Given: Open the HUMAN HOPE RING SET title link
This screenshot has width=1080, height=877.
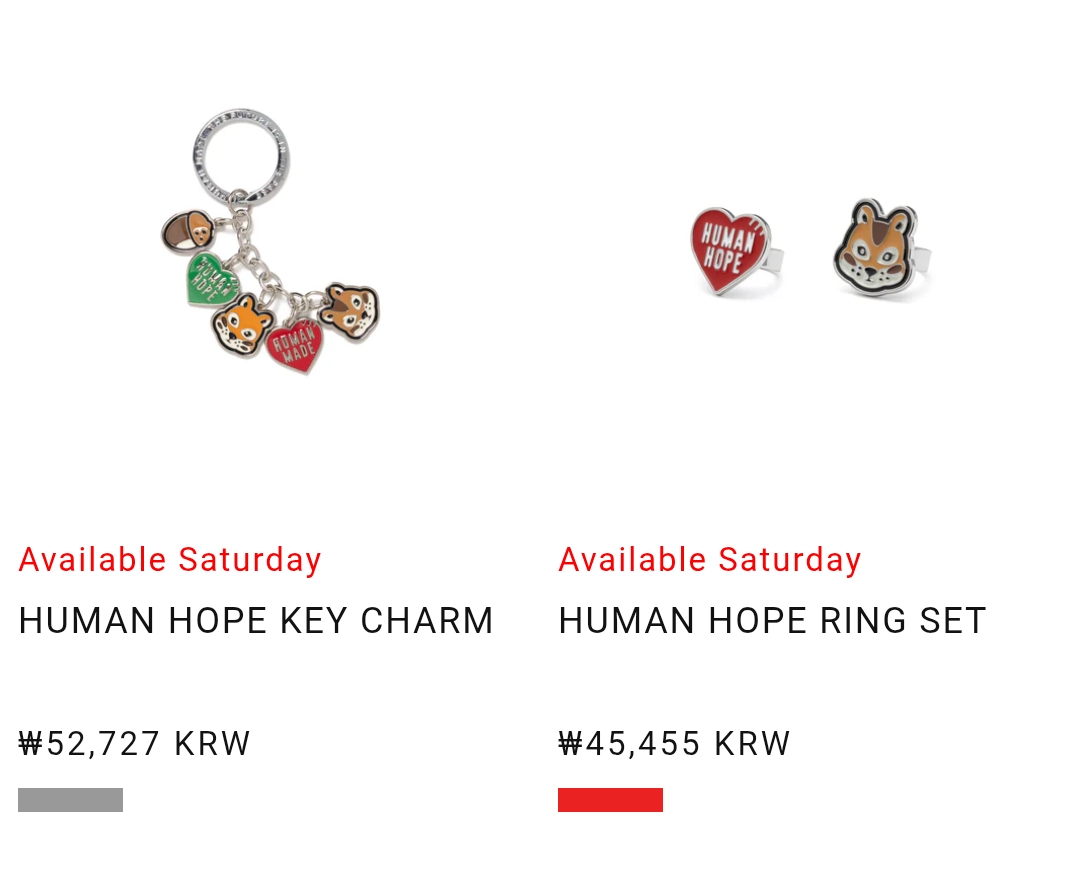Looking at the screenshot, I should tap(772, 621).
